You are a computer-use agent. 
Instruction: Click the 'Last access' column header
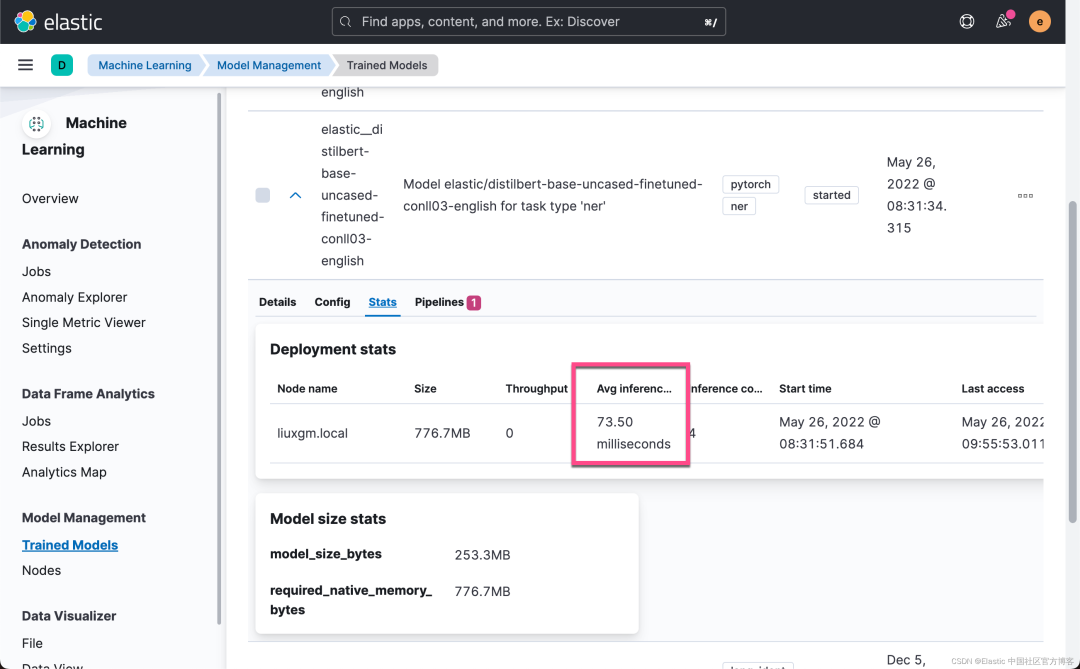coord(993,389)
